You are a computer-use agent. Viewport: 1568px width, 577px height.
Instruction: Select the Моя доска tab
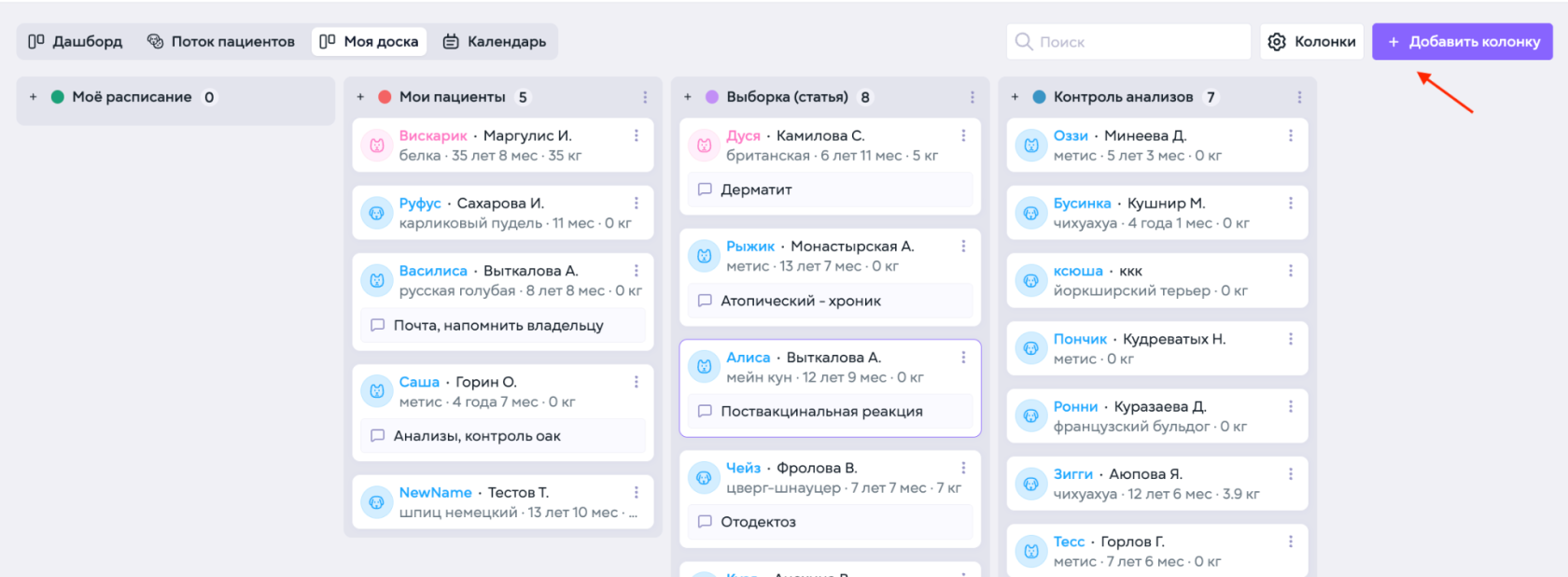[x=369, y=41]
